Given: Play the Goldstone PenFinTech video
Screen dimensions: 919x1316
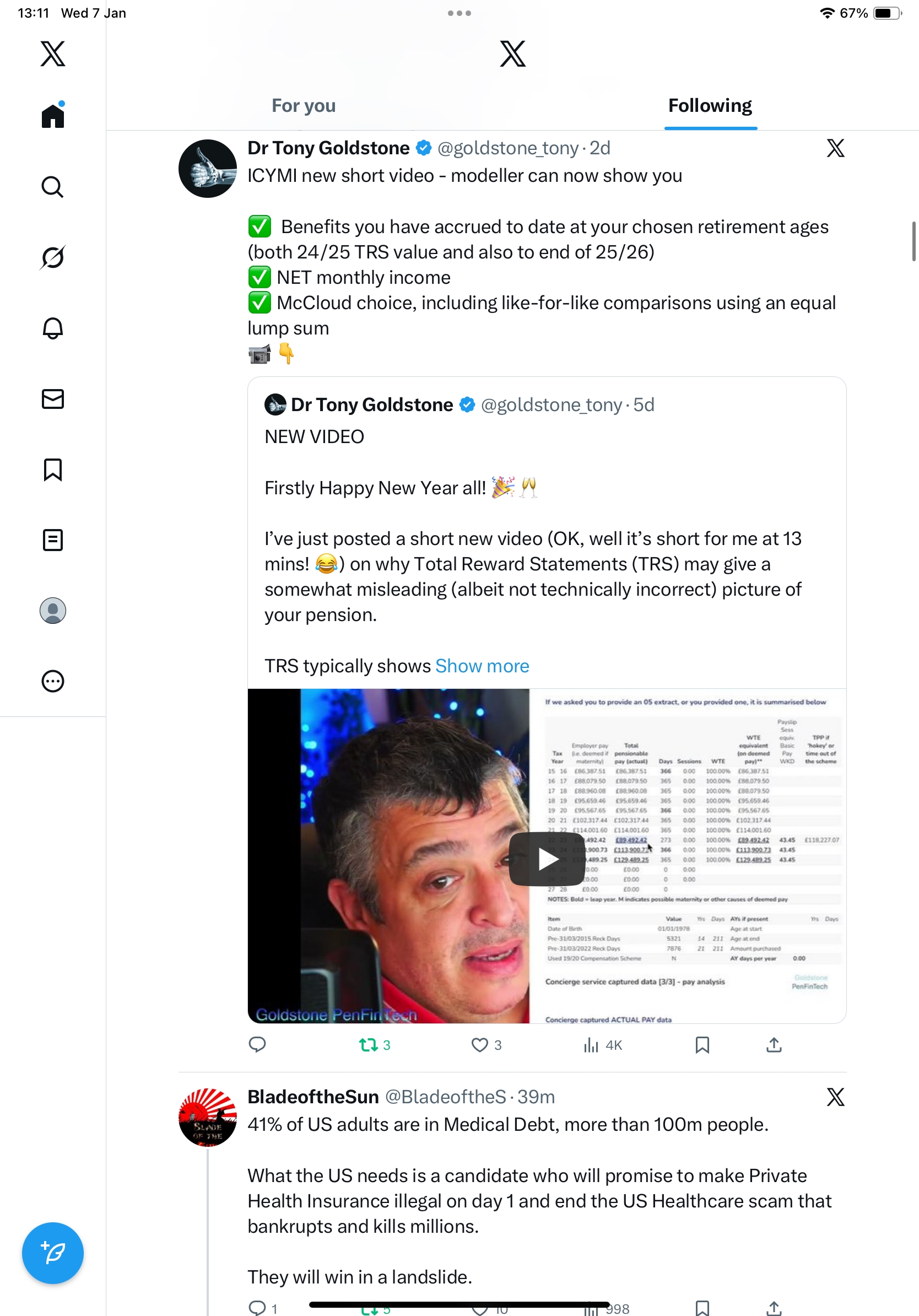Looking at the screenshot, I should point(547,859).
